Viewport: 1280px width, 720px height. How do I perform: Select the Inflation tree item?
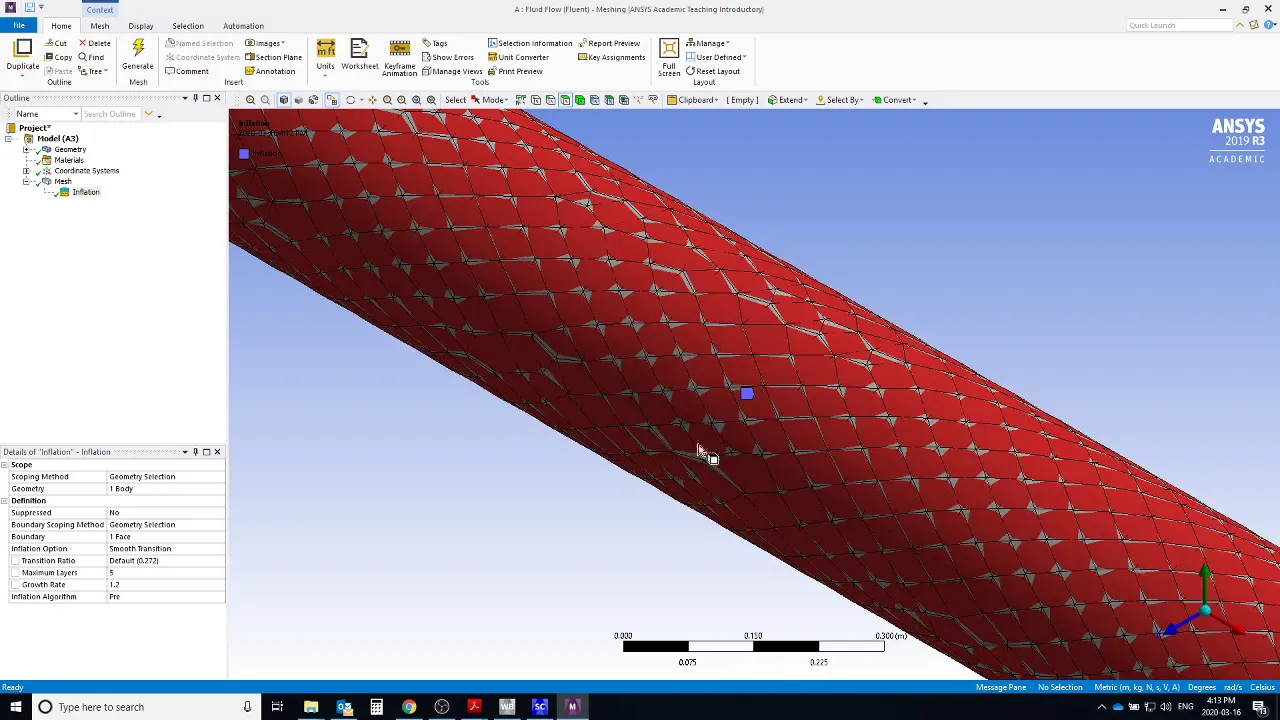(x=85, y=192)
